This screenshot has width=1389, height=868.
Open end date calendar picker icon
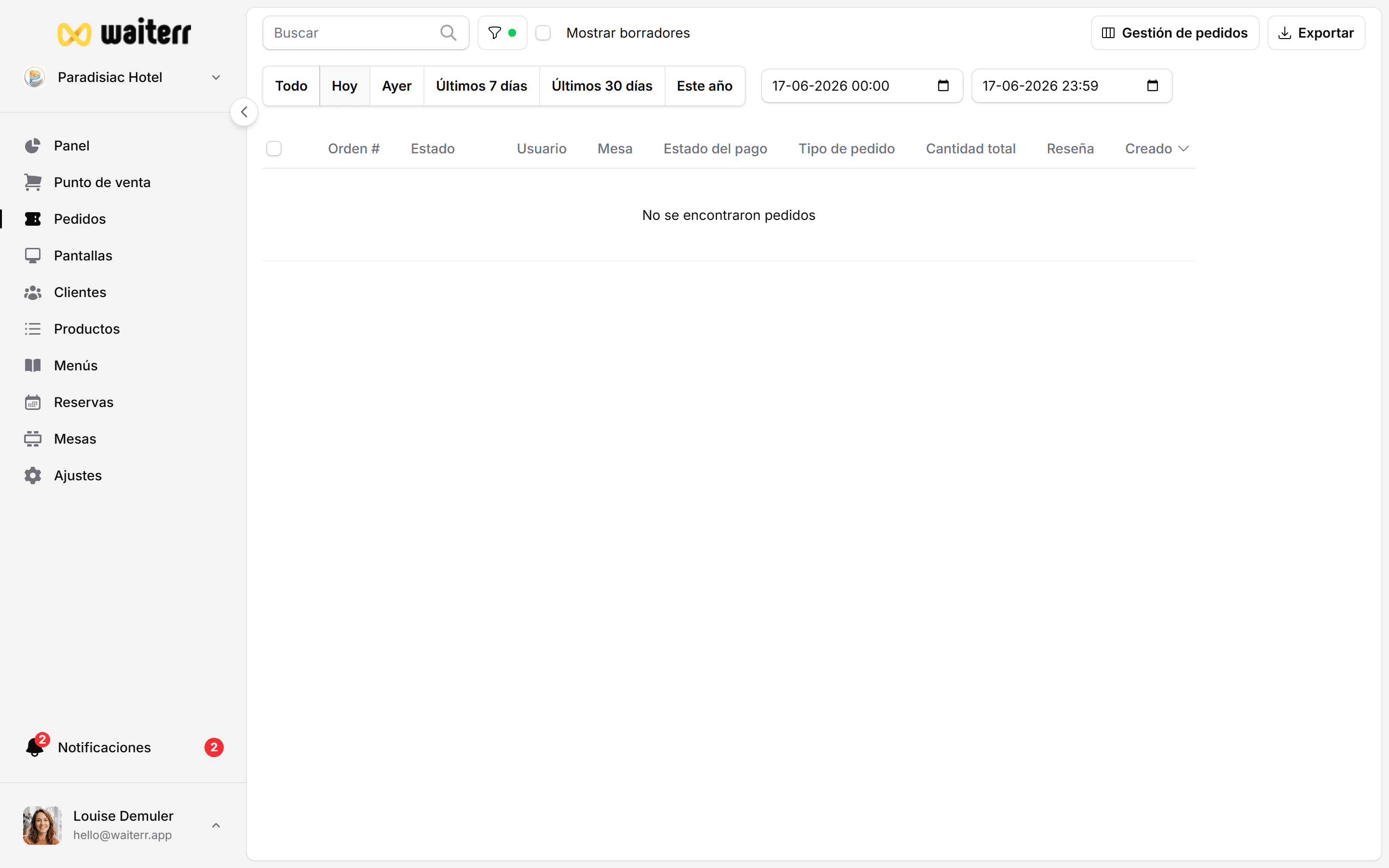pyautogui.click(x=1153, y=85)
